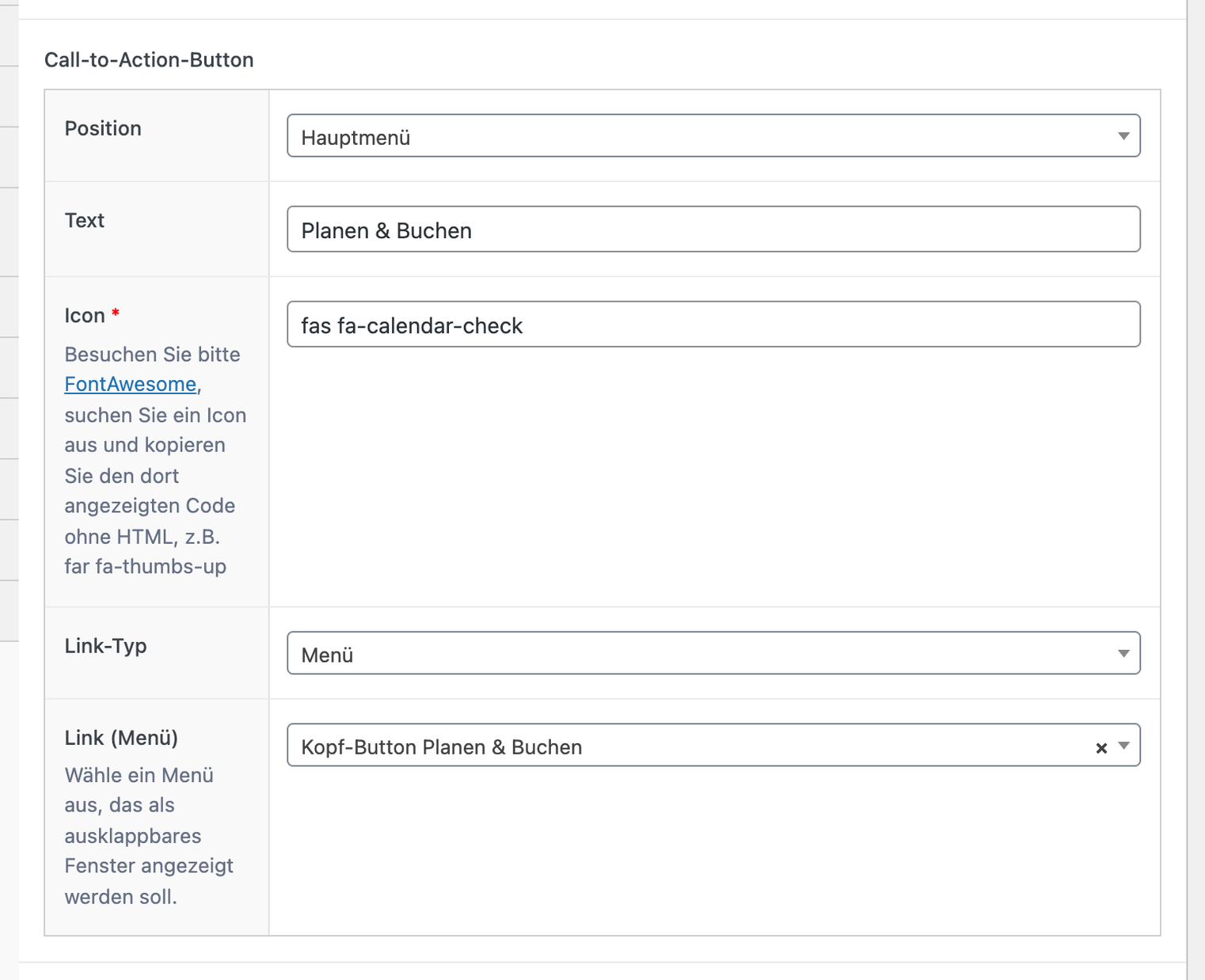Click the description starting 'Wähle ein Menü'
Image resolution: width=1205 pixels, height=980 pixels.
click(149, 836)
